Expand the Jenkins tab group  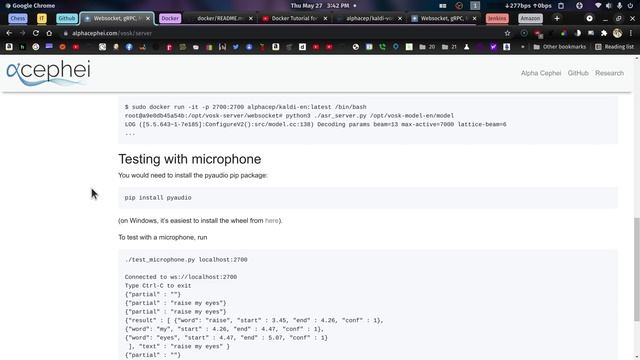[x=497, y=18]
